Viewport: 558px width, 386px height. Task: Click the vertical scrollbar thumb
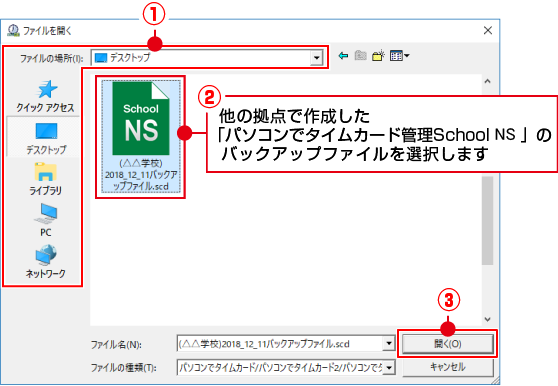tap(487, 221)
